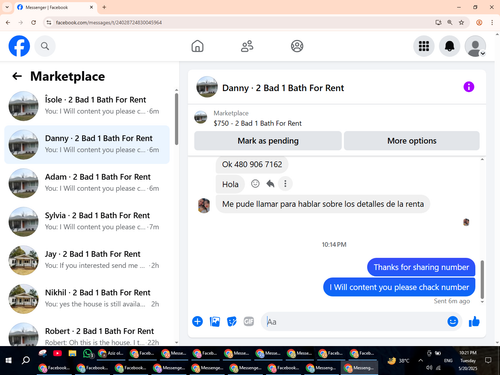Open the Friends icon in top navigation
This screenshot has height=375, width=500.
[x=247, y=46]
